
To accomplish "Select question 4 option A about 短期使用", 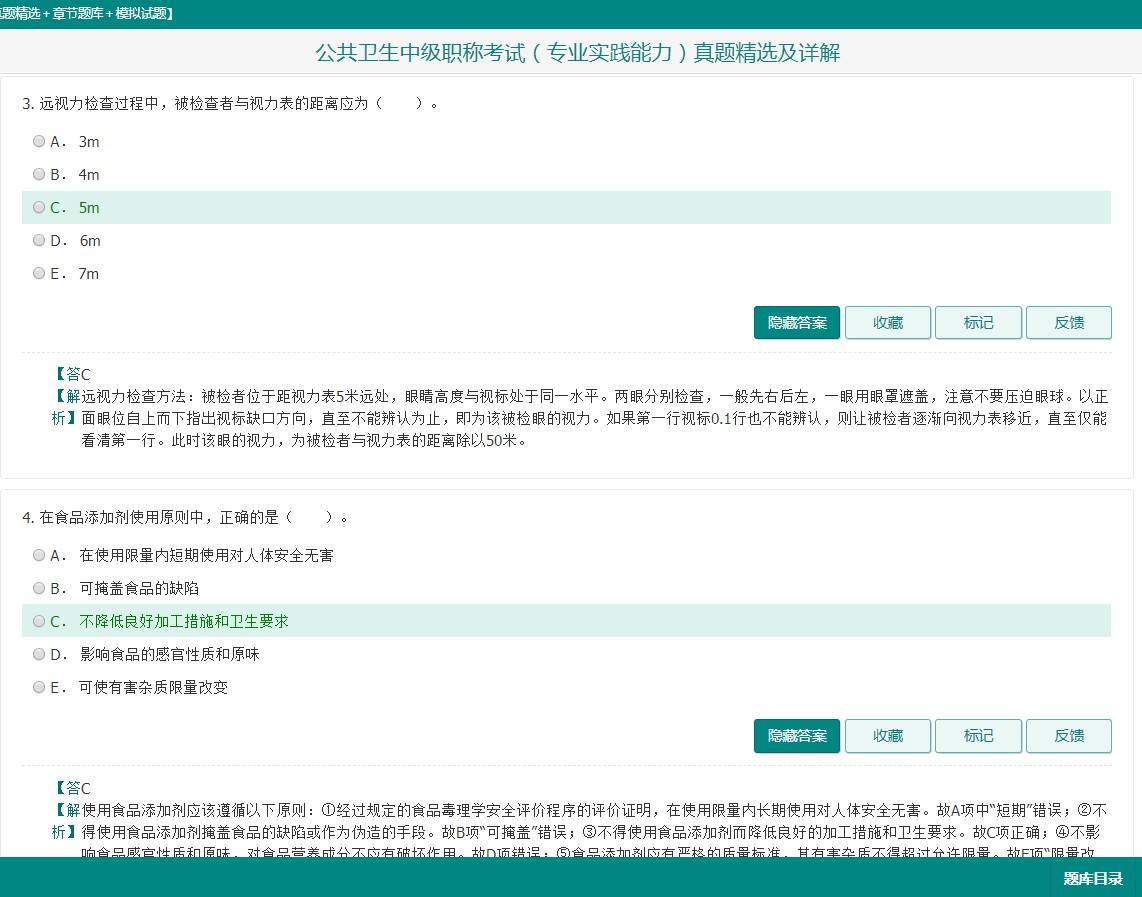I will coord(39,555).
